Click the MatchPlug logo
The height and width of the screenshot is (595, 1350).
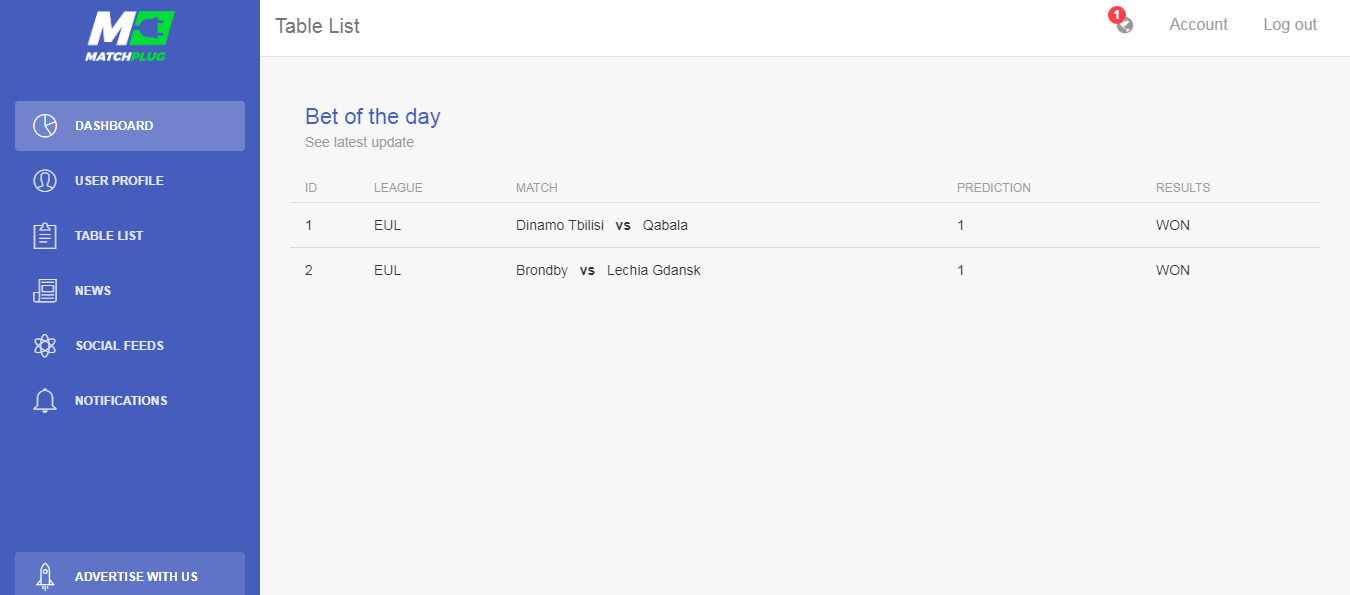[x=130, y=36]
